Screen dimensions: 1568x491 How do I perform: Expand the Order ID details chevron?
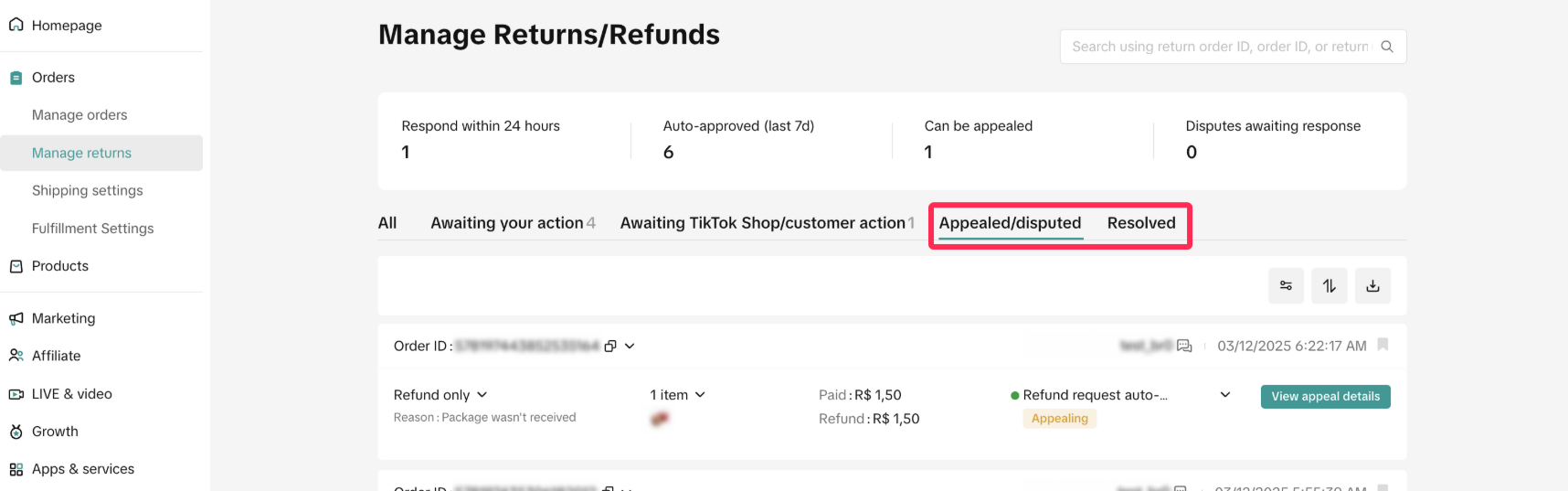(630, 347)
